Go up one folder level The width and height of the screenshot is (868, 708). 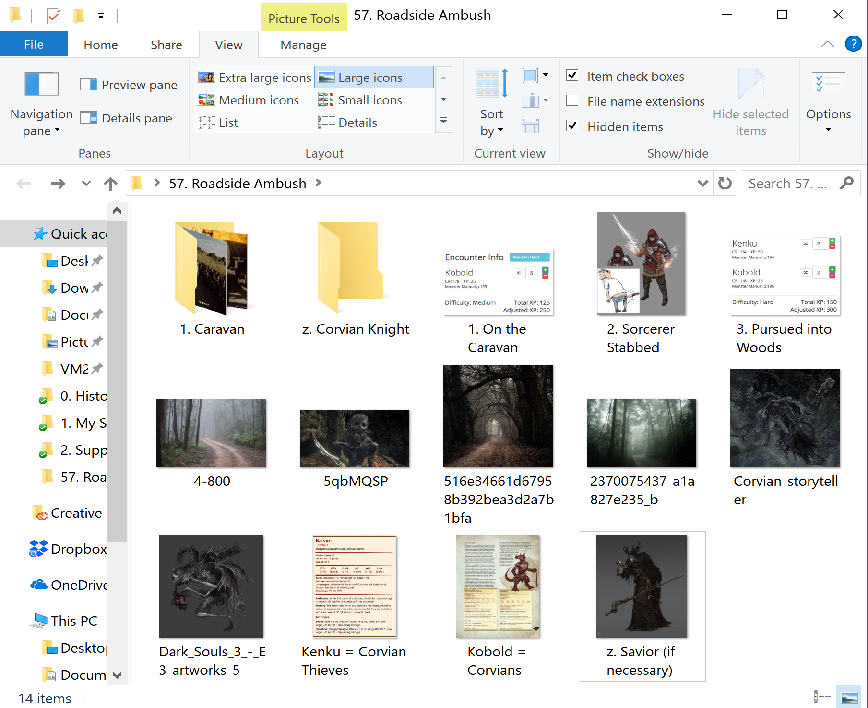(111, 183)
